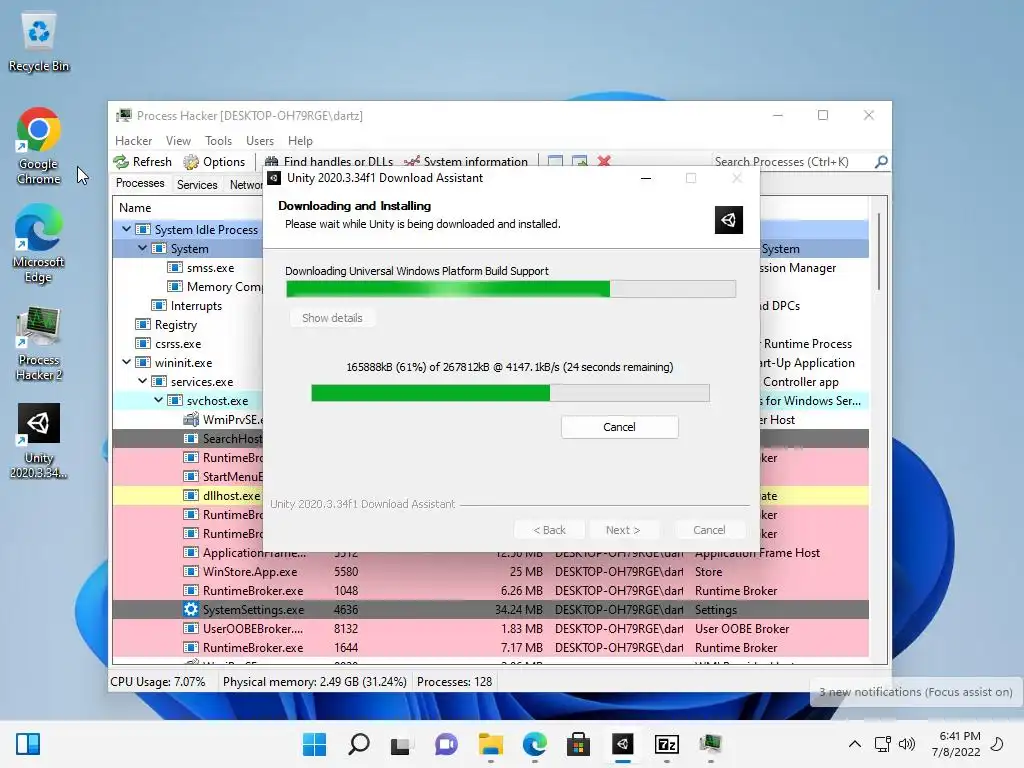Viewport: 1024px width, 768px height.
Task: Click Cancel under the download progress bar
Action: pyautogui.click(x=619, y=426)
